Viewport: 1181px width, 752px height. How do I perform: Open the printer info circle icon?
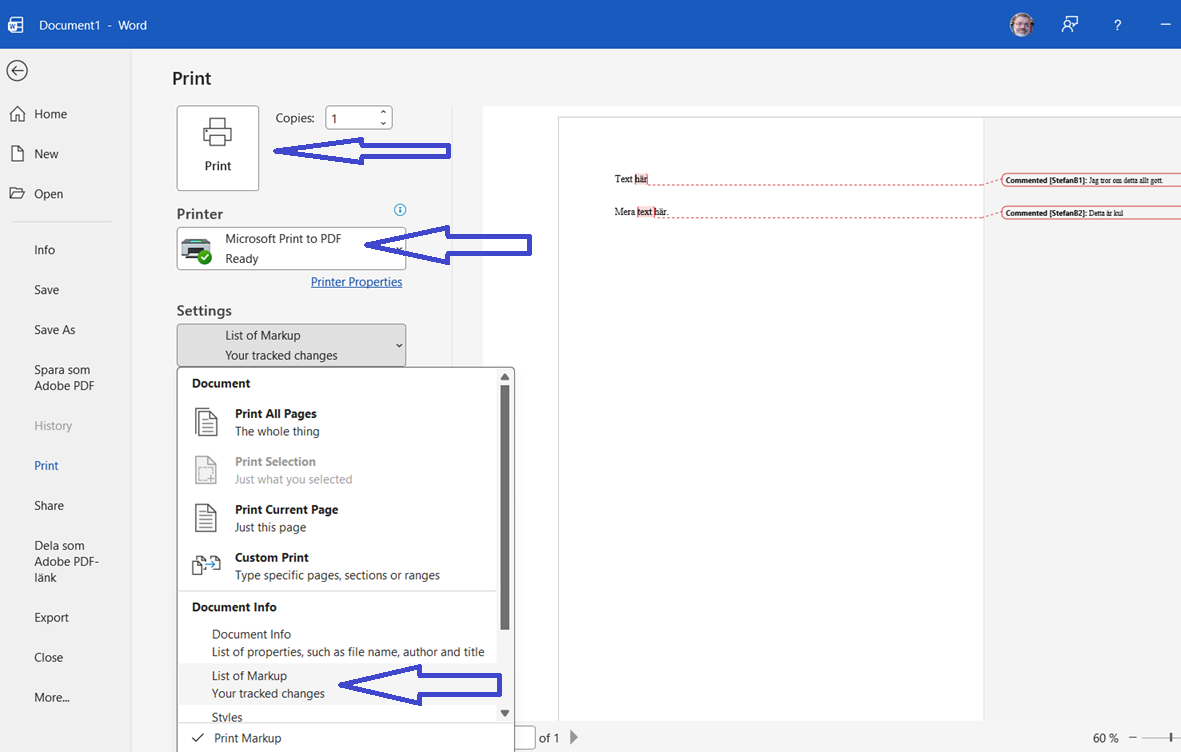[400, 209]
